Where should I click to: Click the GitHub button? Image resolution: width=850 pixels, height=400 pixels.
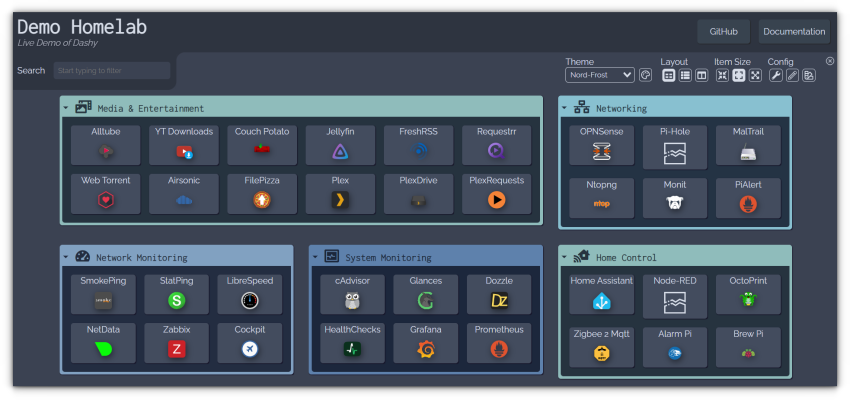(x=723, y=32)
